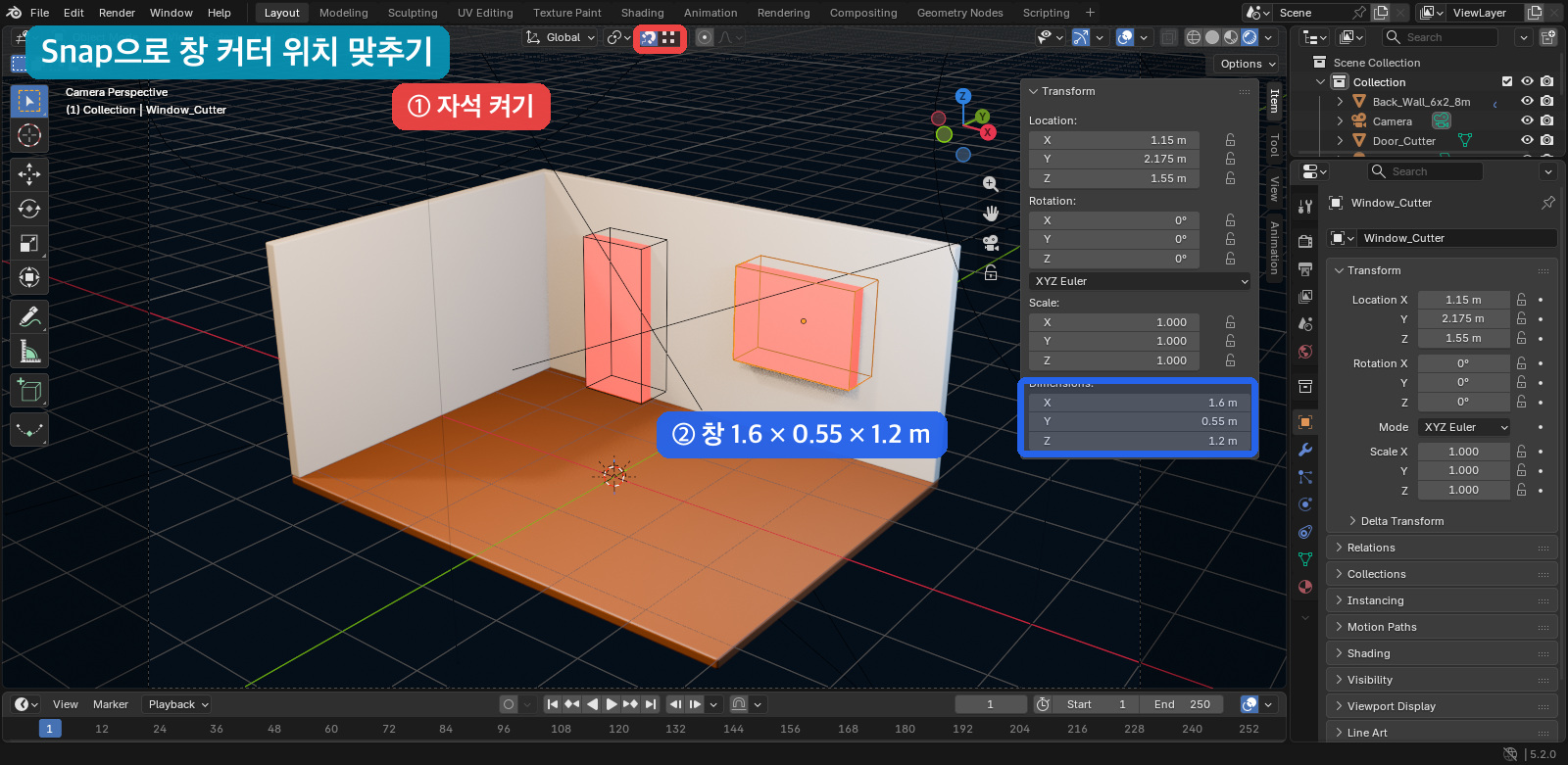Play the animation forward
Image resolution: width=1568 pixels, height=765 pixels.
click(x=612, y=704)
